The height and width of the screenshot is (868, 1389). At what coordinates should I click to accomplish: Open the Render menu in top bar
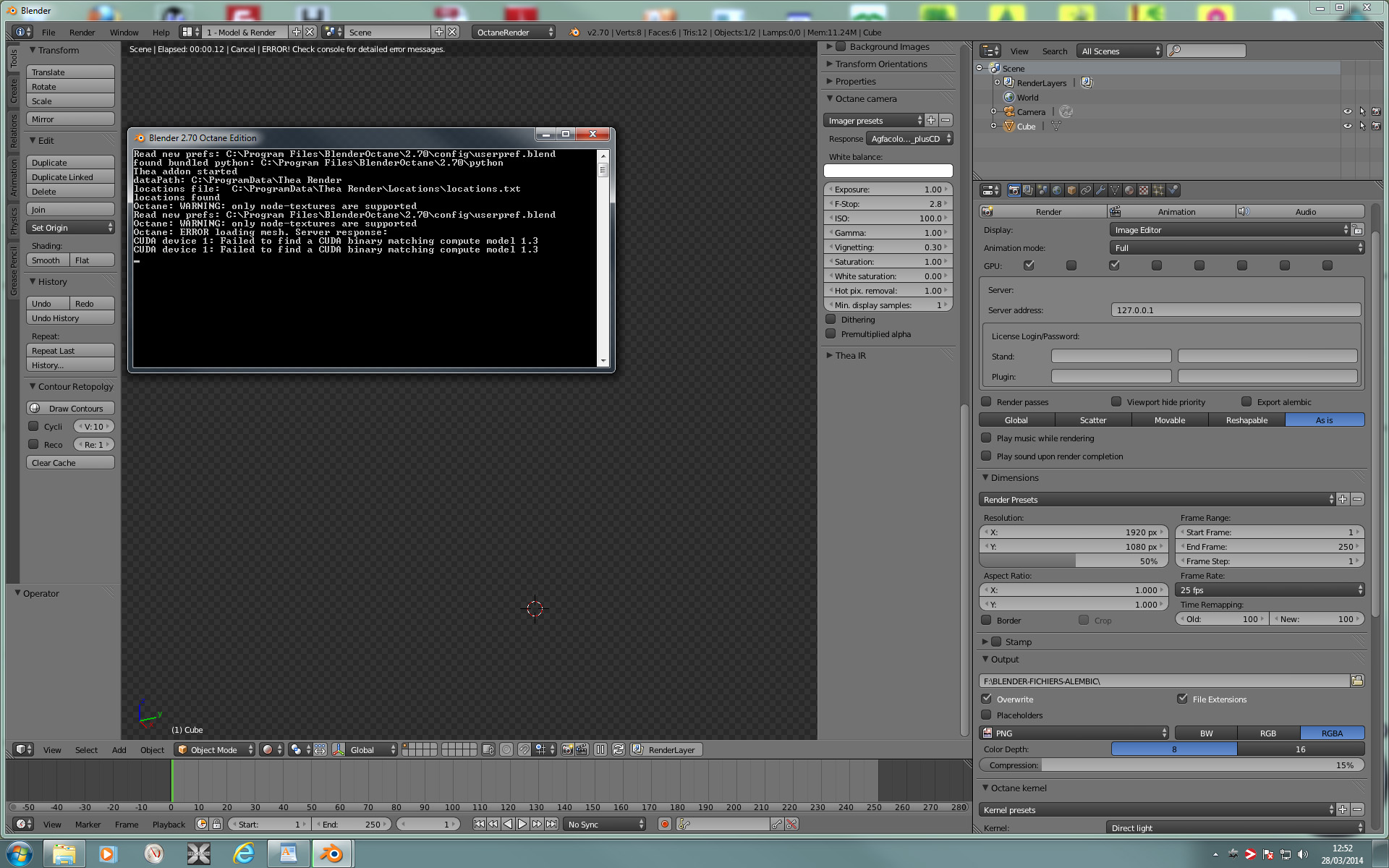pyautogui.click(x=82, y=32)
